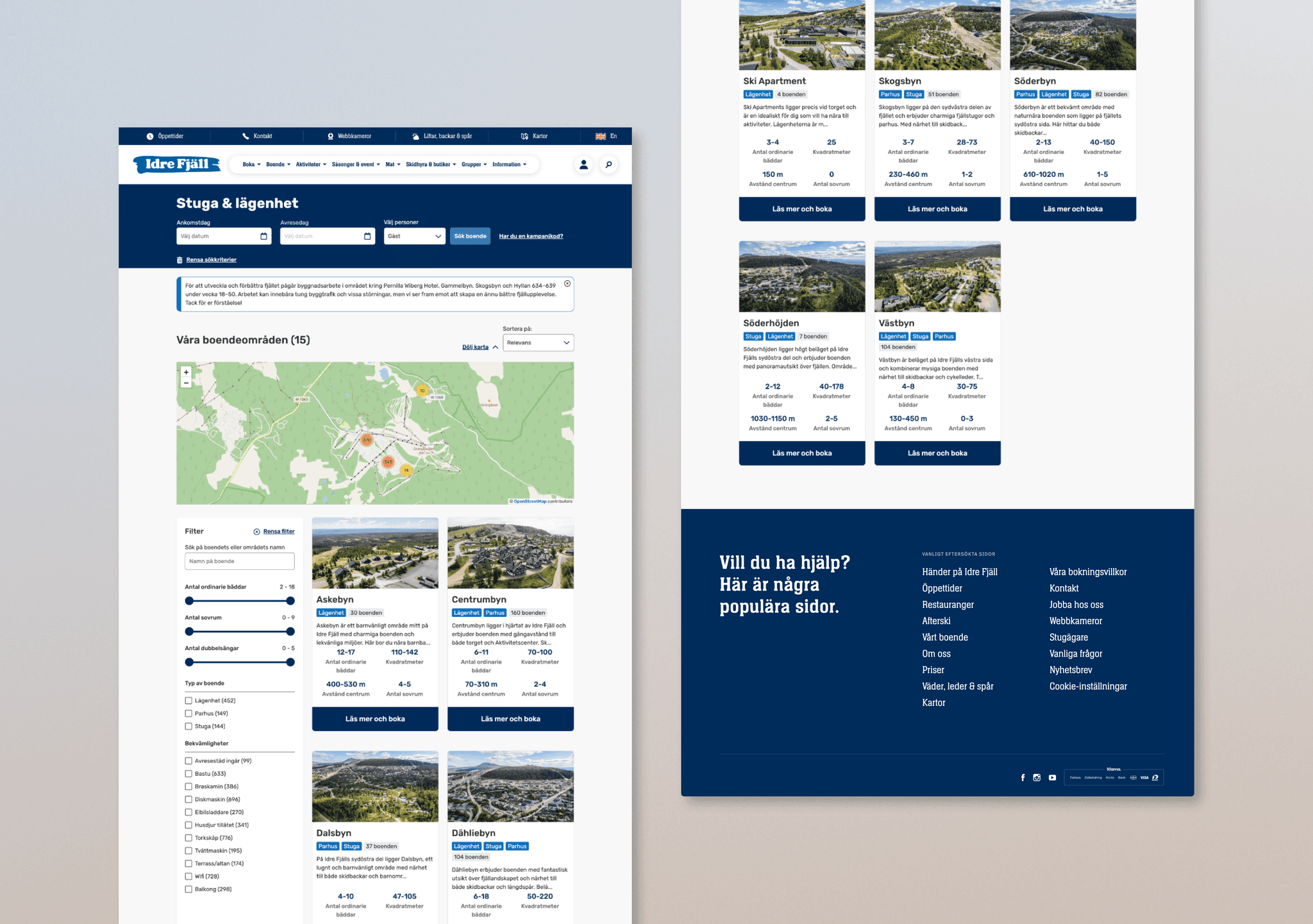Open the Instagram icon in footer
Viewport: 1313px width, 924px height.
click(1037, 778)
